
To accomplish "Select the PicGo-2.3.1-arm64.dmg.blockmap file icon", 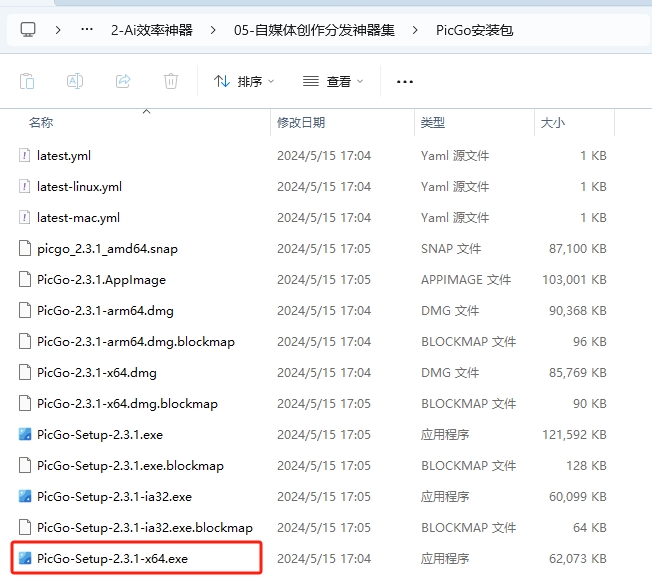I will click(25, 341).
